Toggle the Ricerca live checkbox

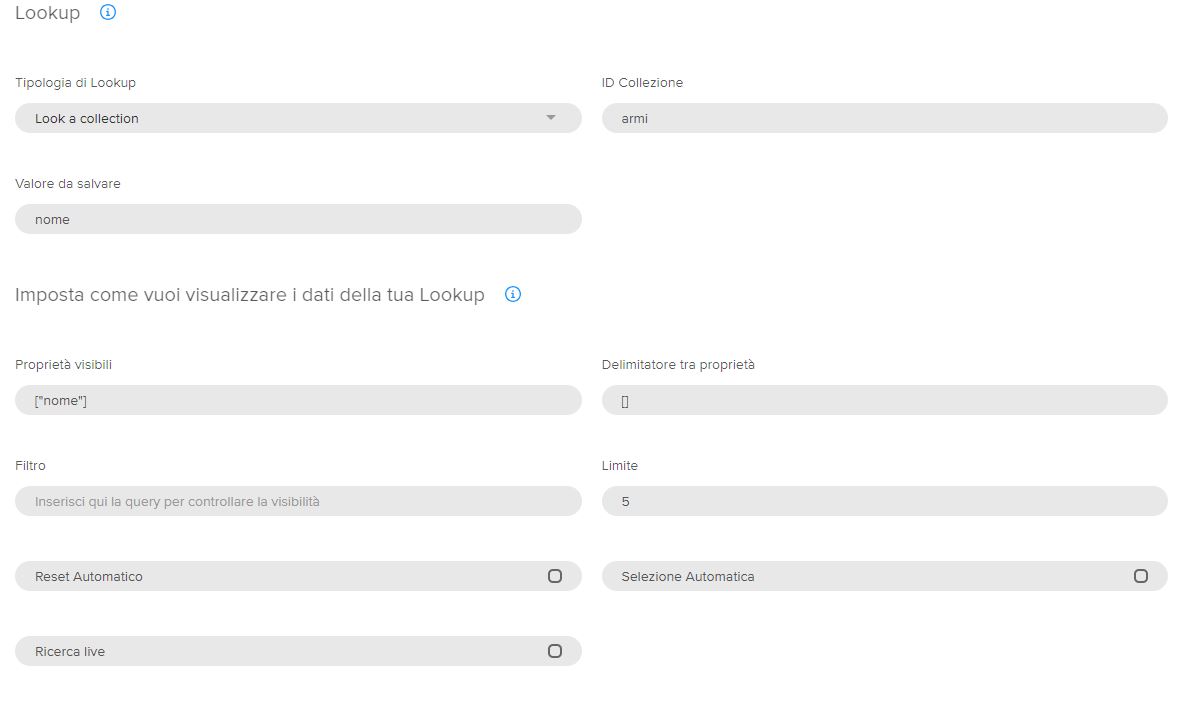[x=555, y=651]
